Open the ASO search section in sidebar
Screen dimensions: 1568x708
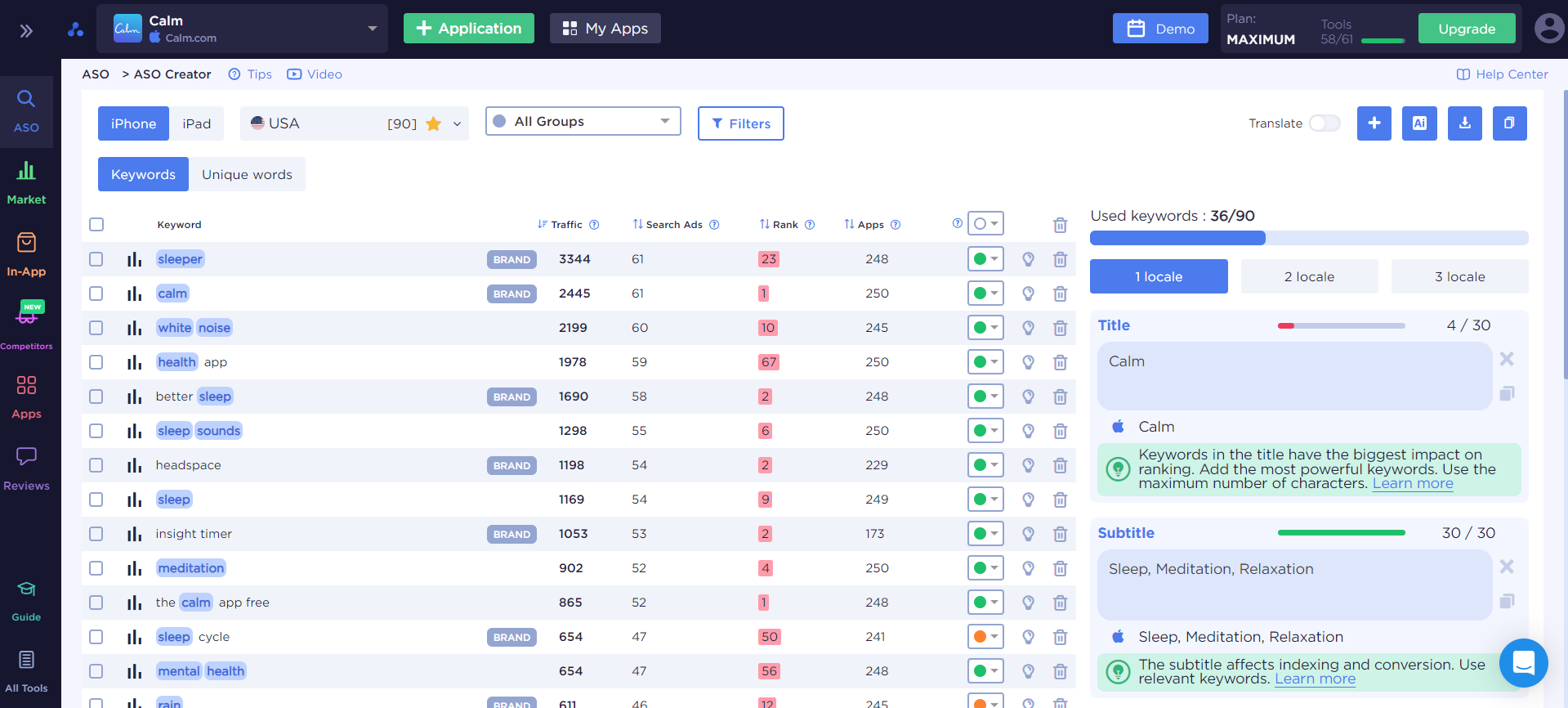(26, 111)
